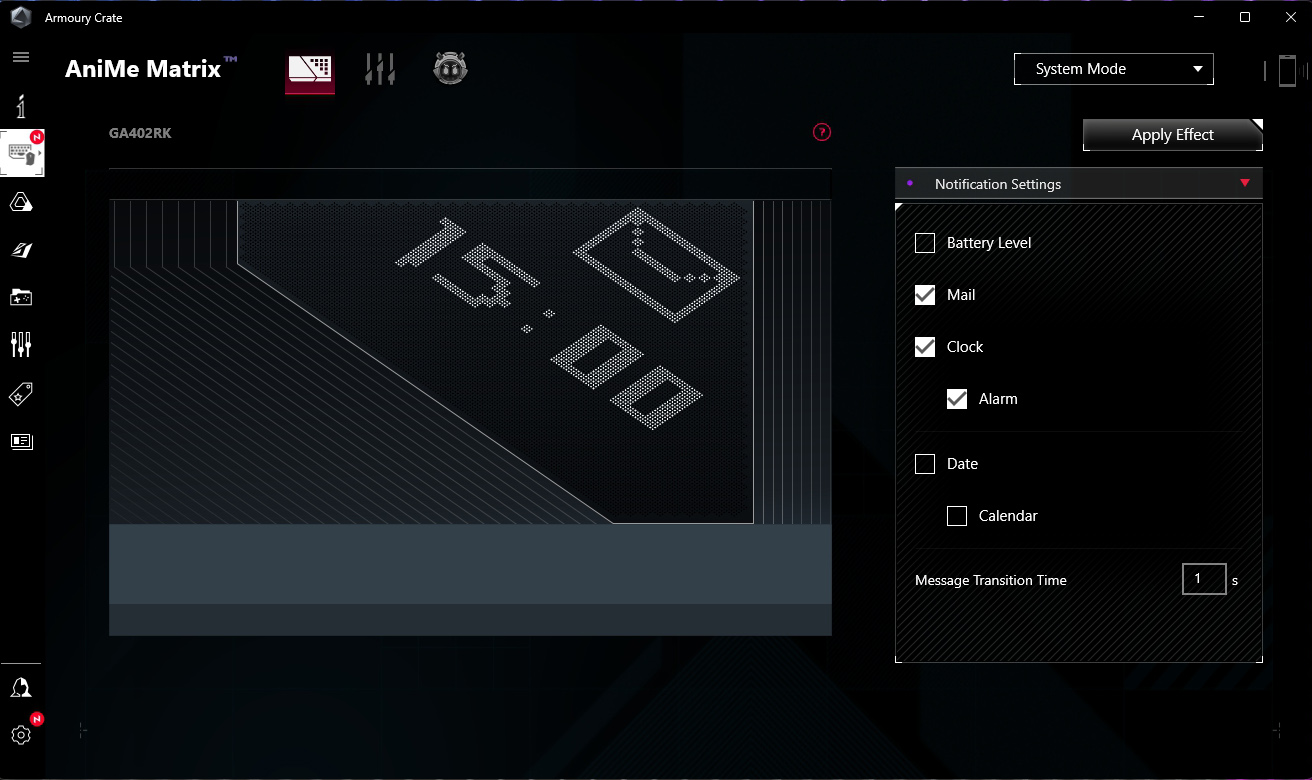The width and height of the screenshot is (1312, 780).
Task: Select the Device keyboard-mouse sidebar icon
Action: click(x=22, y=154)
